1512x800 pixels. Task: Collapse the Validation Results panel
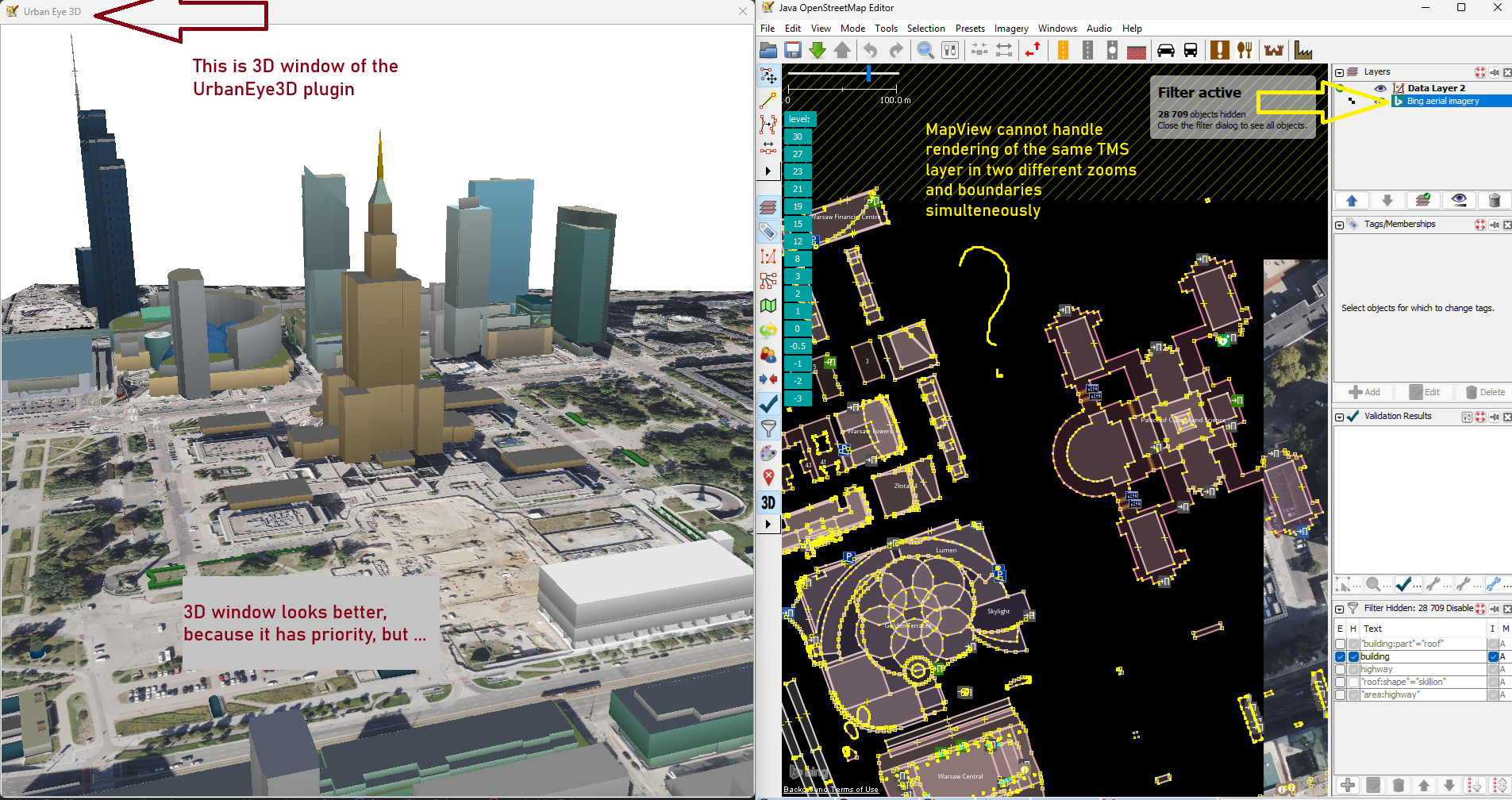pos(1340,417)
